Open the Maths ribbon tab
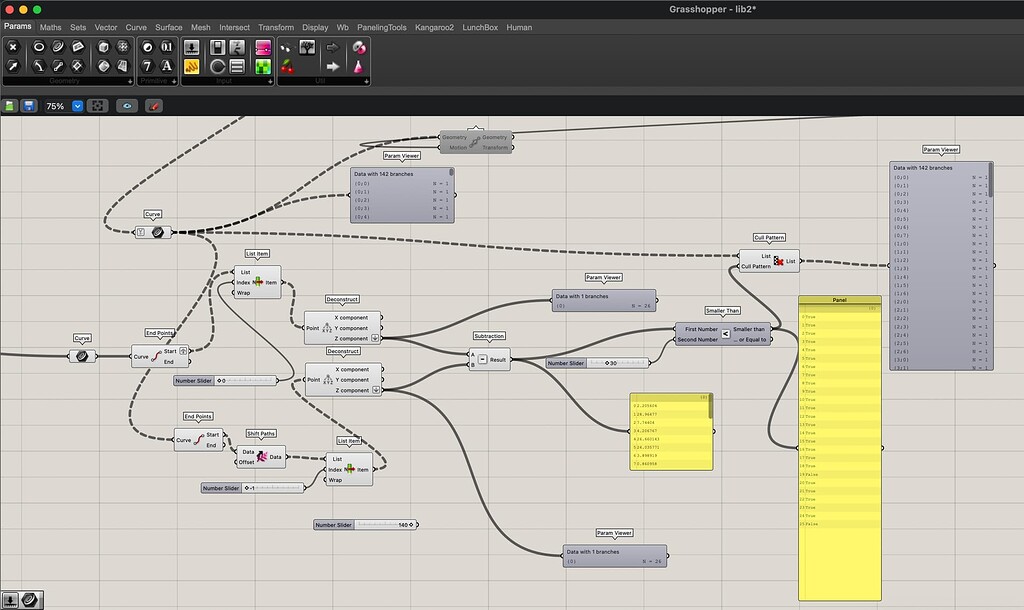The image size is (1024, 610). click(50, 27)
